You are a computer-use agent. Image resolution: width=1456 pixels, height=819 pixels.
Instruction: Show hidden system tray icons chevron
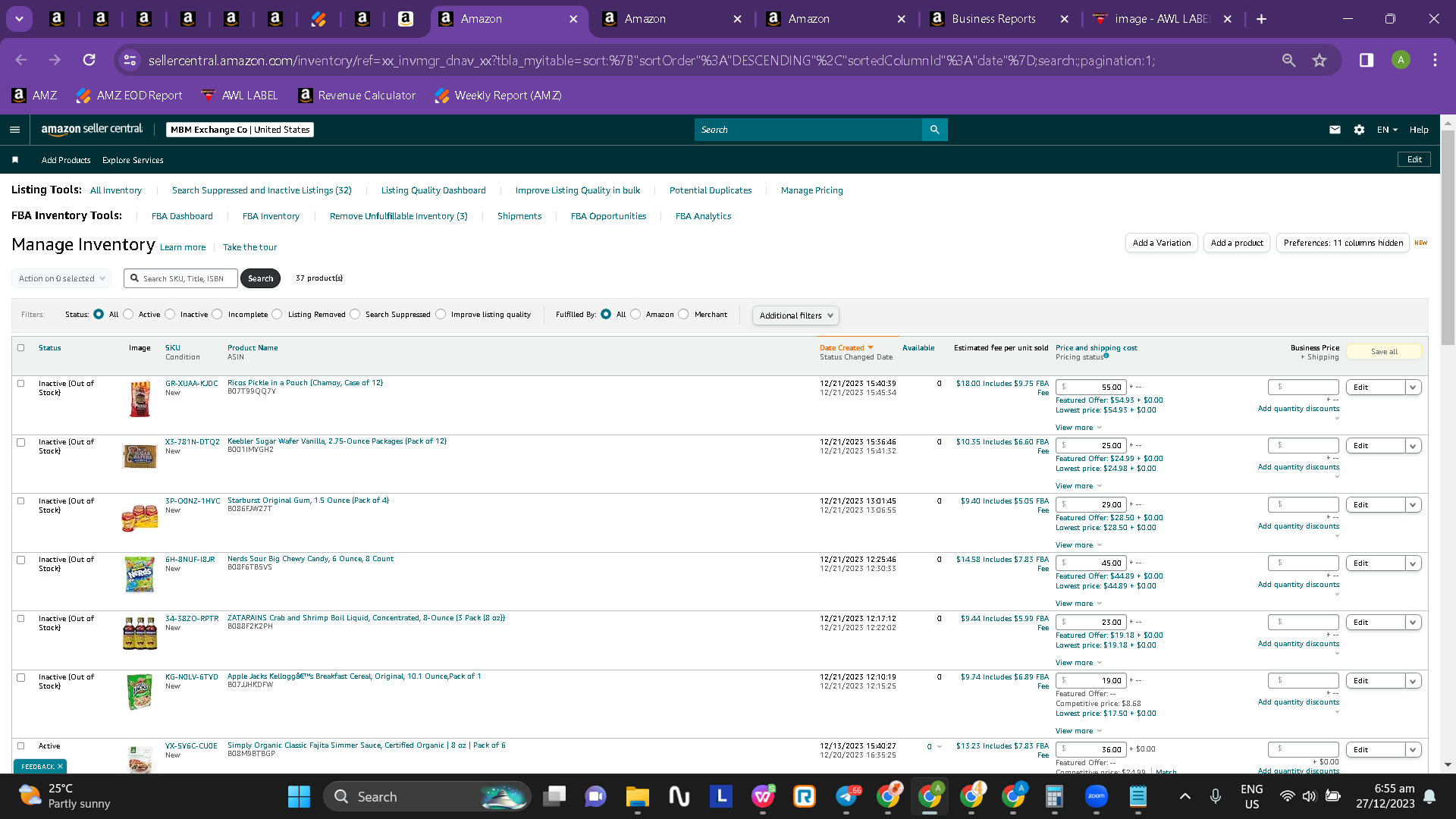click(x=1185, y=796)
